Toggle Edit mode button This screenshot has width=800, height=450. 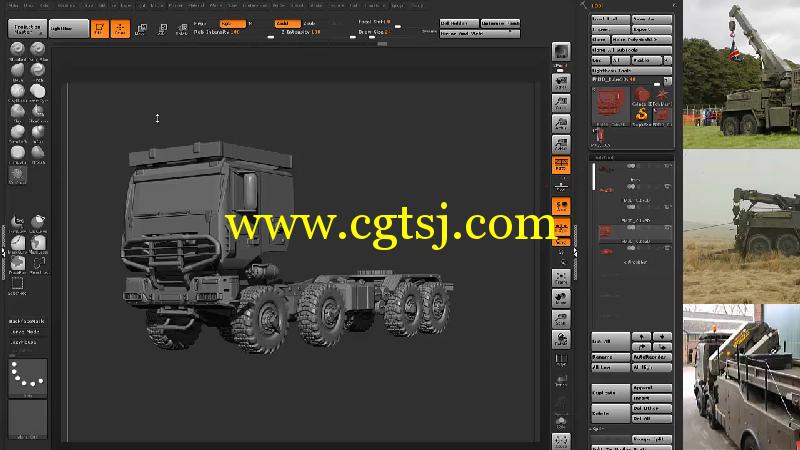coord(99,29)
